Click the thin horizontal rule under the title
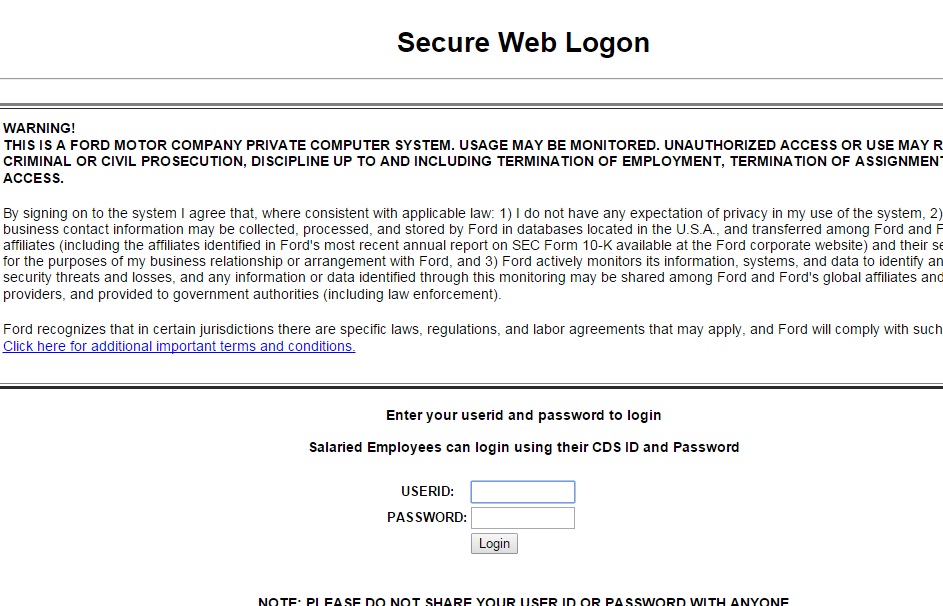The image size is (943, 606). pos(472,78)
